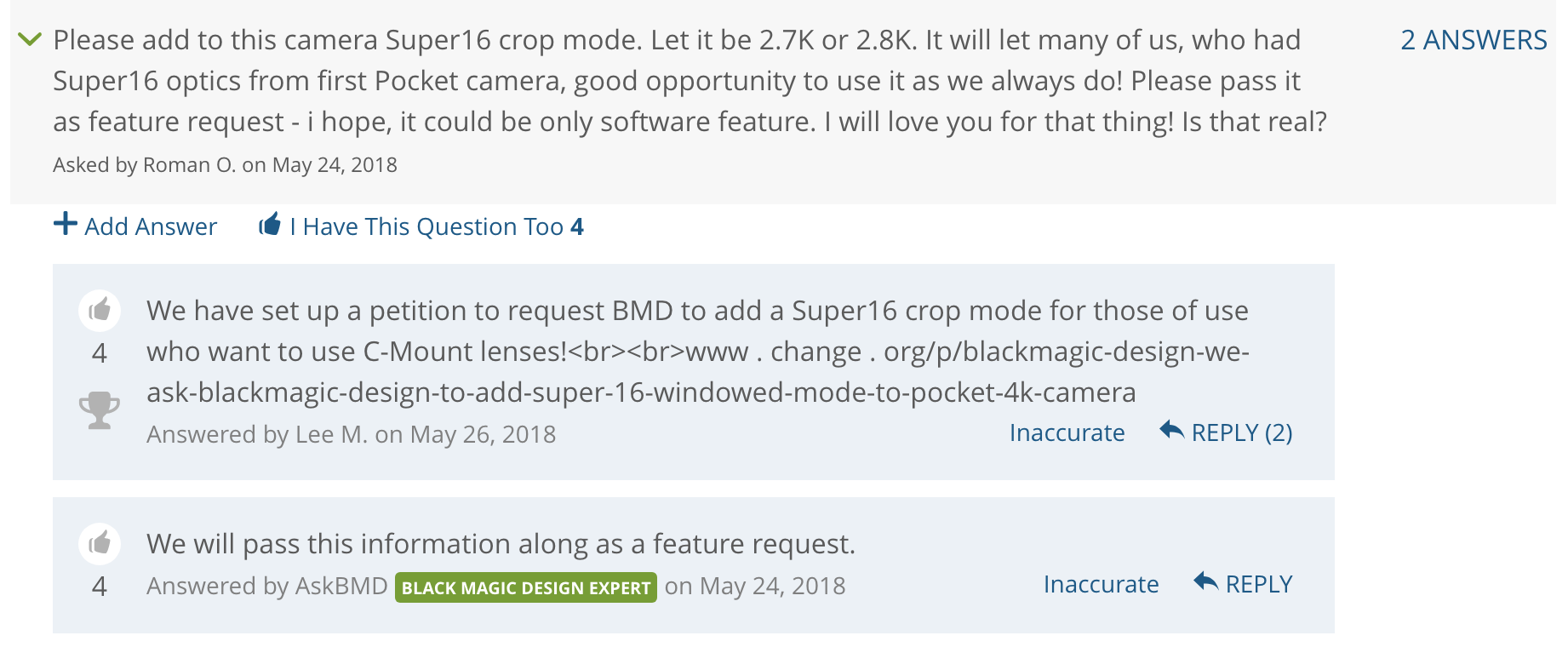1568x647 pixels.
Task: Click the trophy icon on Lee M.'s answer
Action: point(100,410)
